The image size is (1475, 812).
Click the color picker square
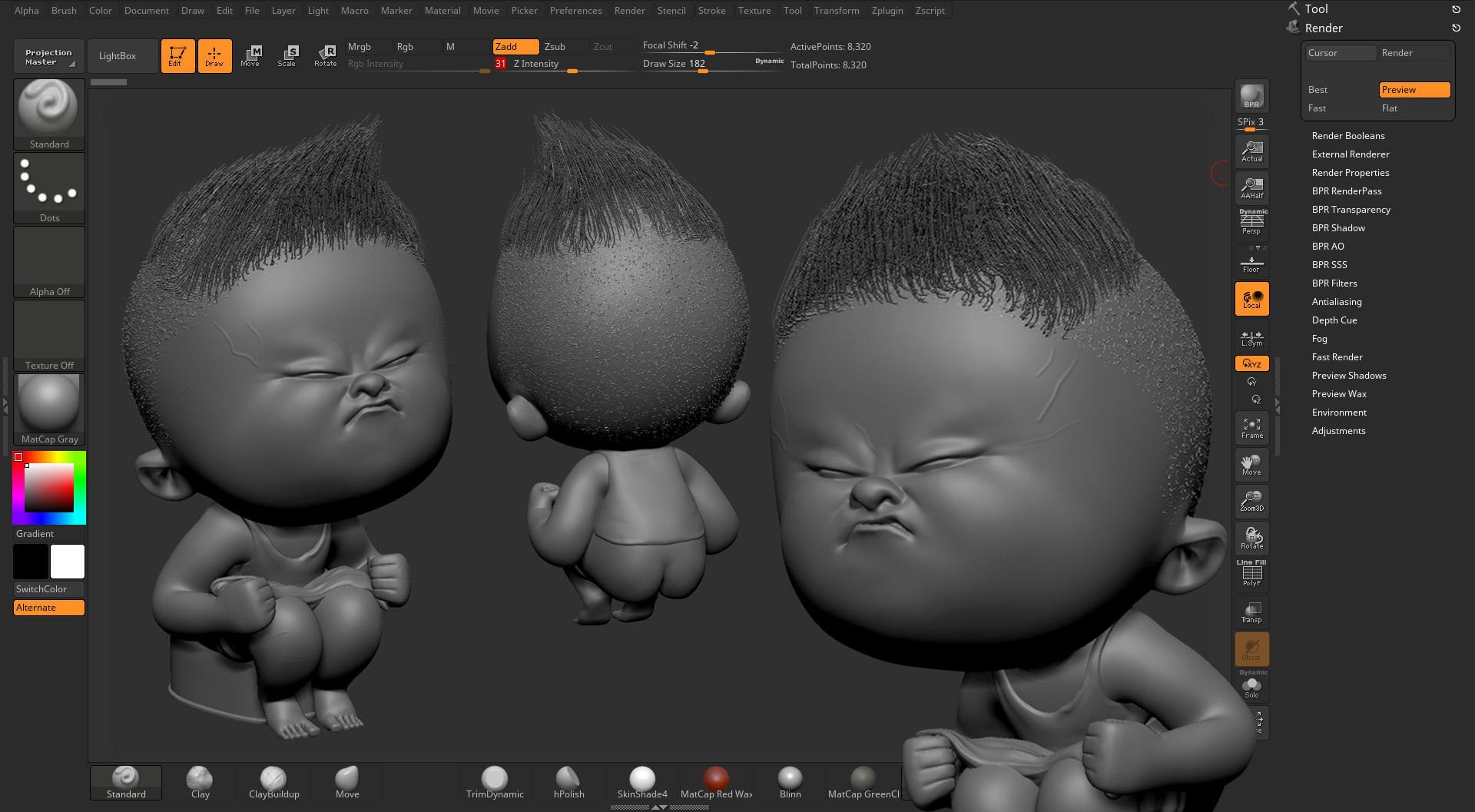(x=49, y=488)
